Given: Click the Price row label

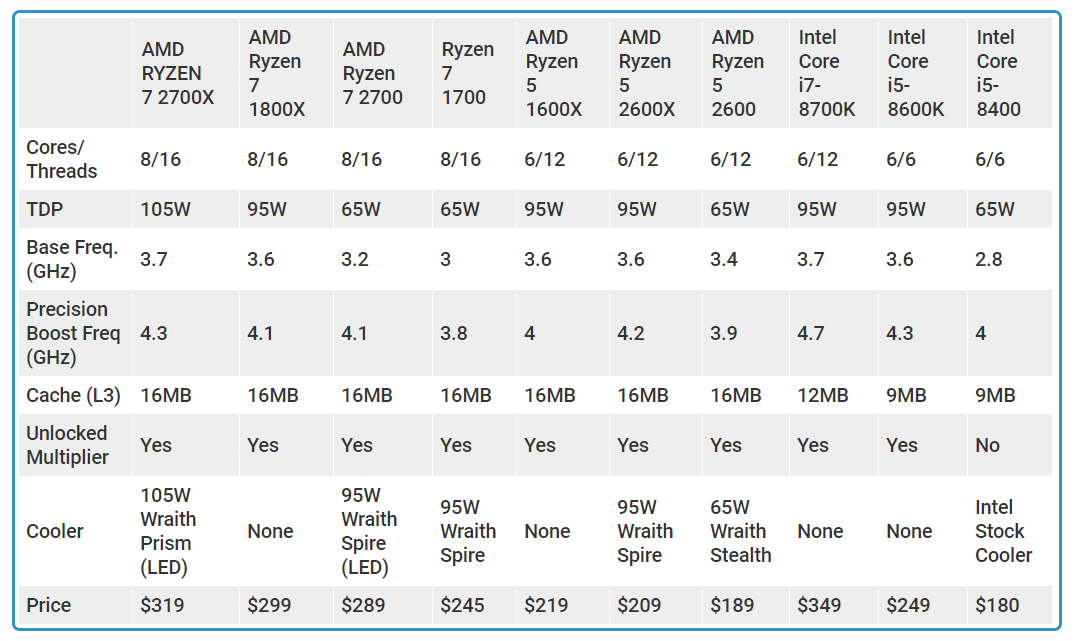Looking at the screenshot, I should 49,605.
